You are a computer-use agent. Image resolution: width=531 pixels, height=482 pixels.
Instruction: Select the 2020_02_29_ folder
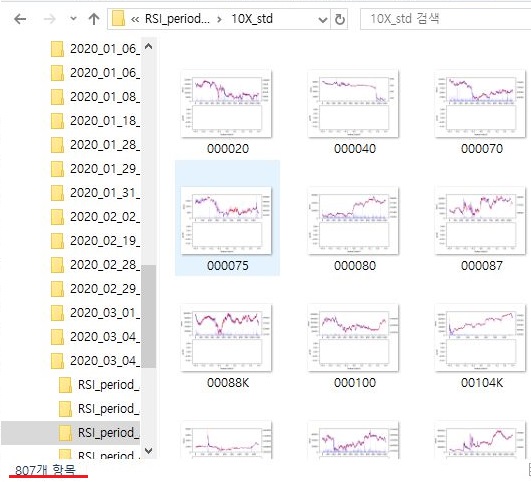(x=95, y=289)
